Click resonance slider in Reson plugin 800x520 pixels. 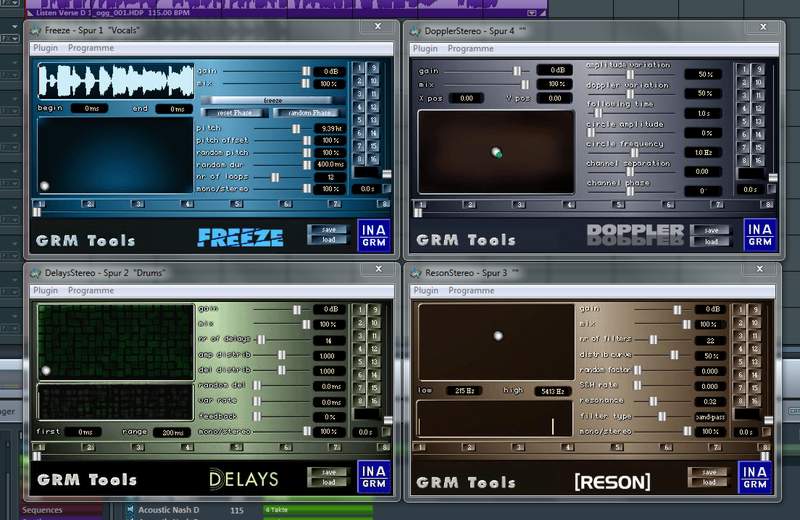pyautogui.click(x=653, y=401)
